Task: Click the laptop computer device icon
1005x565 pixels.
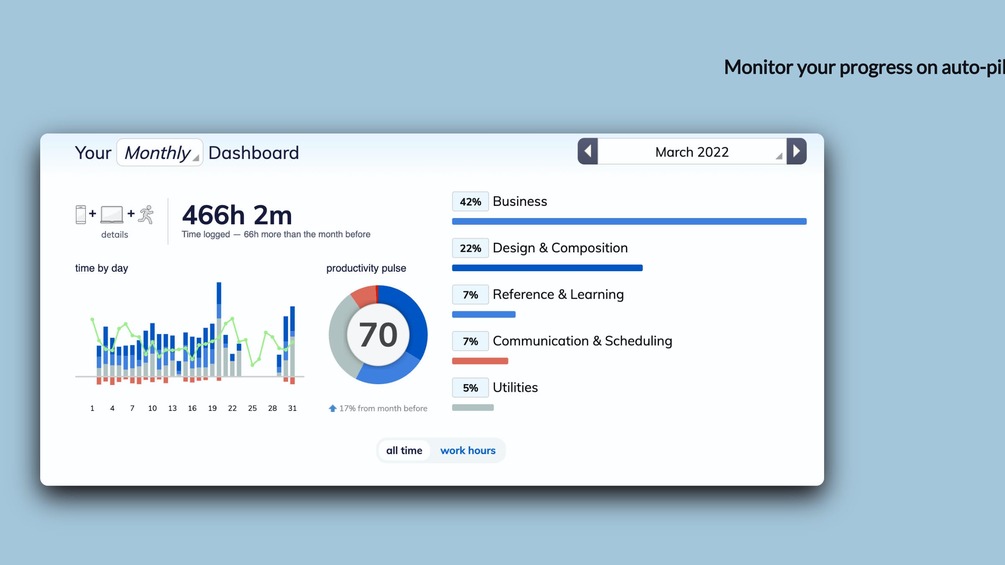Action: 112,215
